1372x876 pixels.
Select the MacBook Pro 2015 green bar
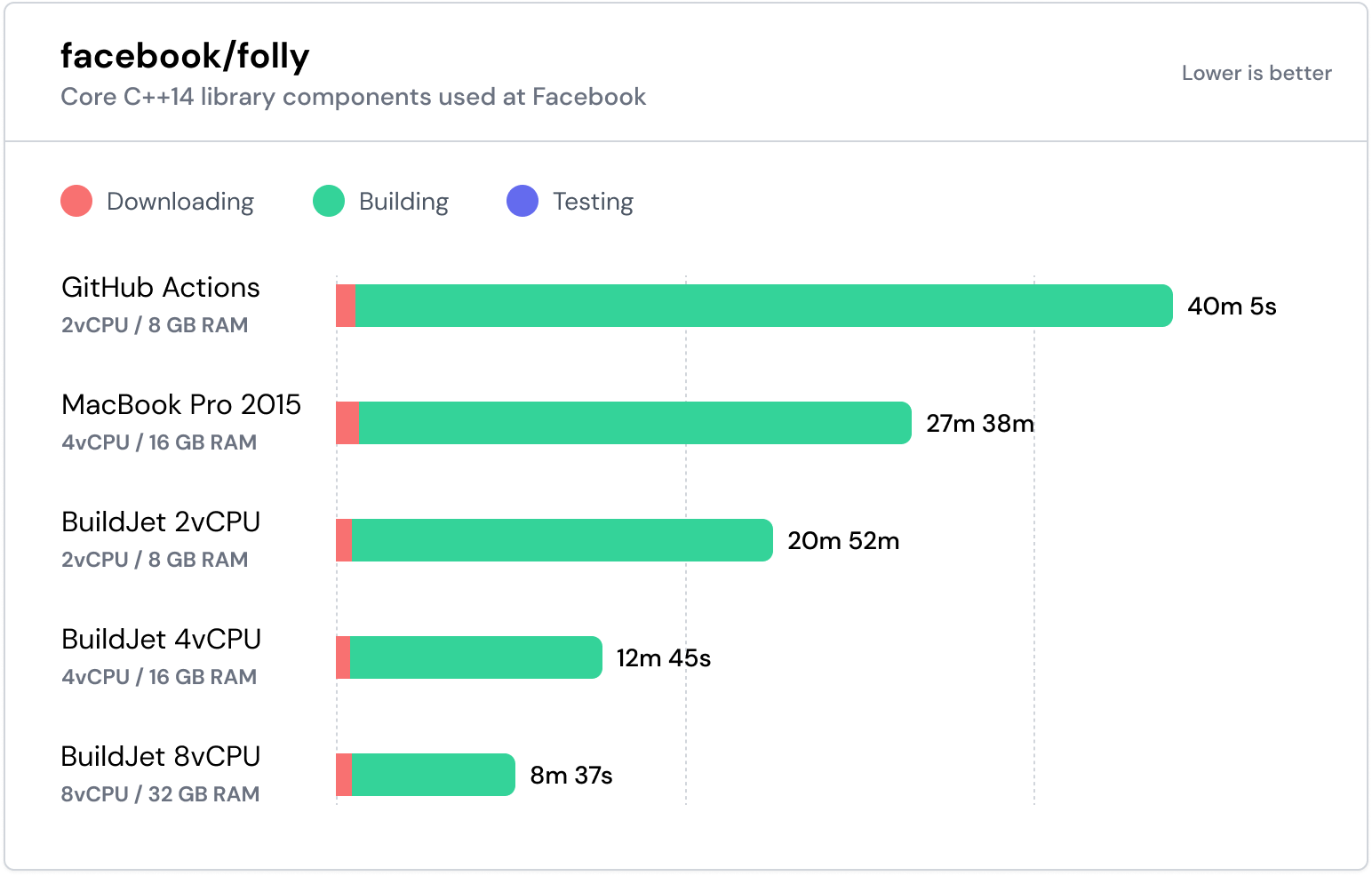pyautogui.click(x=634, y=423)
